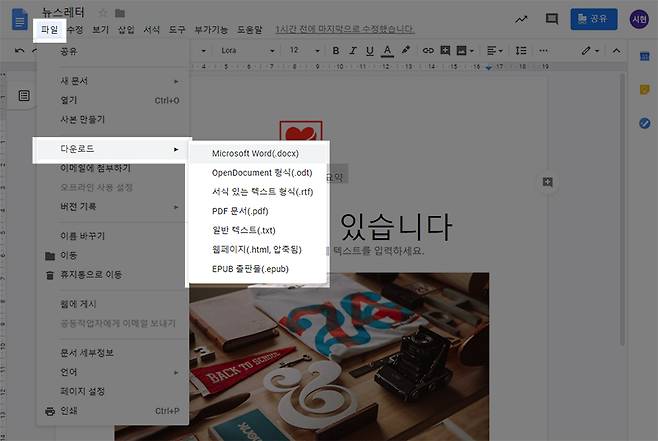Image resolution: width=658 pixels, height=441 pixels.
Task: Open the 보기 menu
Action: tap(100, 29)
